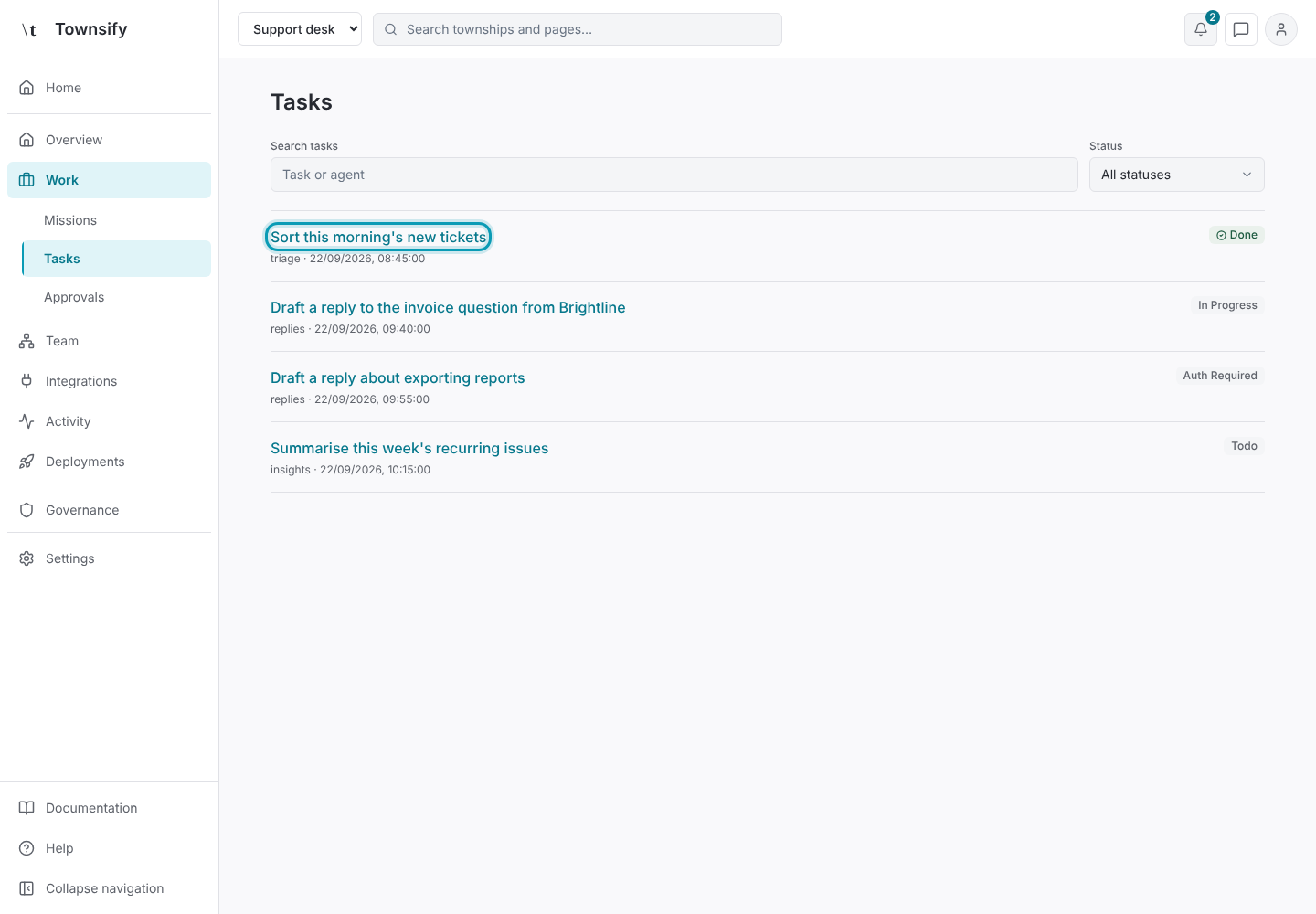Click the Settings gear icon
The image size is (1316, 914).
[27, 558]
